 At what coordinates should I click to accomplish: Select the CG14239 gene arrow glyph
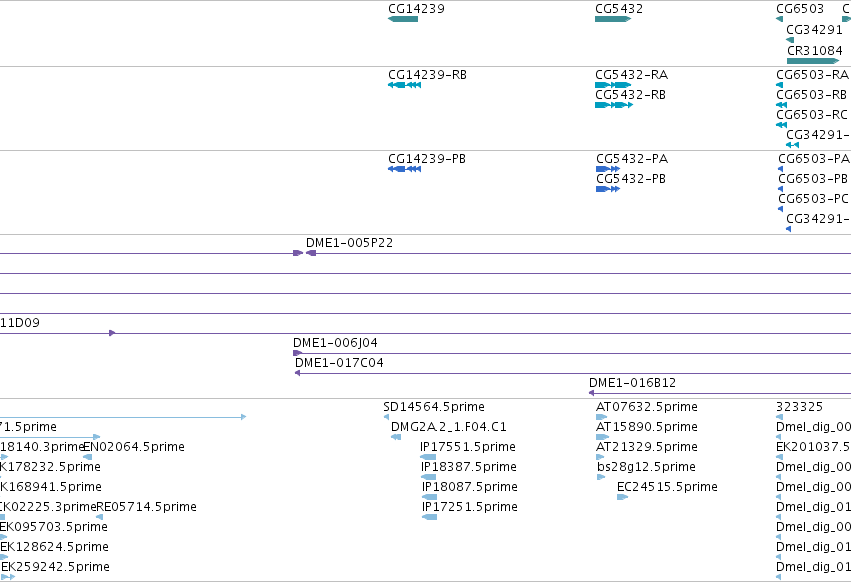click(403, 19)
